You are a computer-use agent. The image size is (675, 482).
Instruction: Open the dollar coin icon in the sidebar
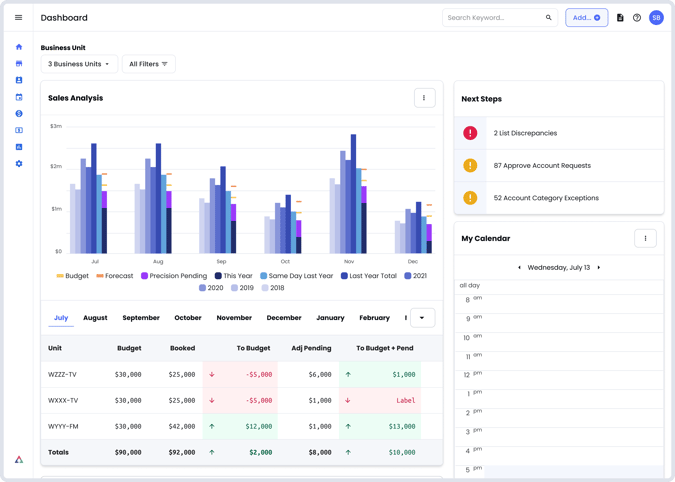(19, 114)
